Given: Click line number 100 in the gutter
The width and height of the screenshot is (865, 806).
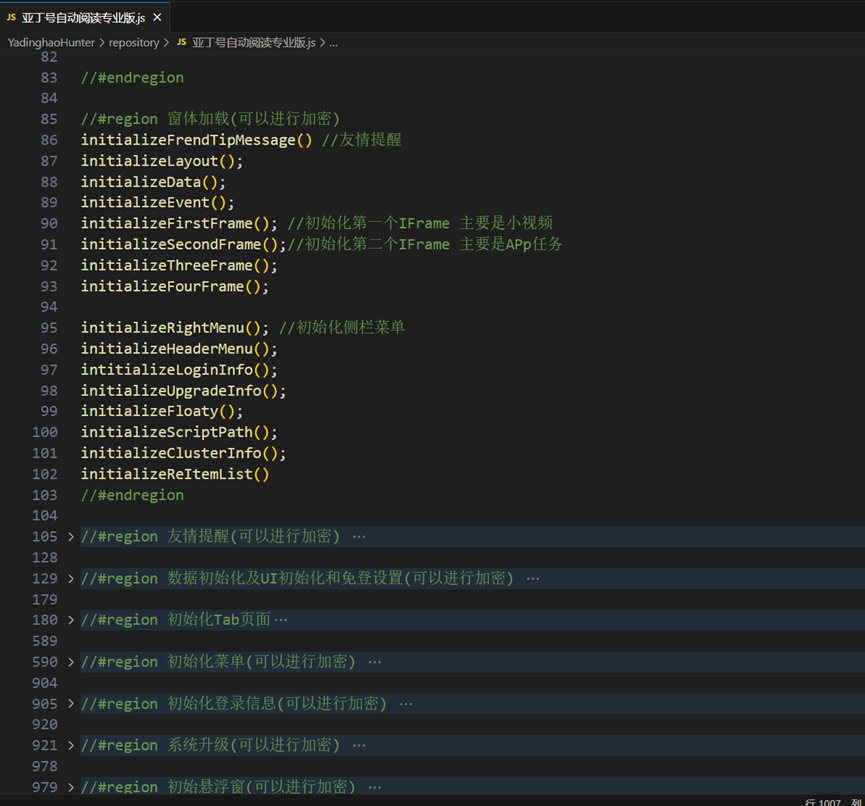Looking at the screenshot, I should click(x=45, y=432).
